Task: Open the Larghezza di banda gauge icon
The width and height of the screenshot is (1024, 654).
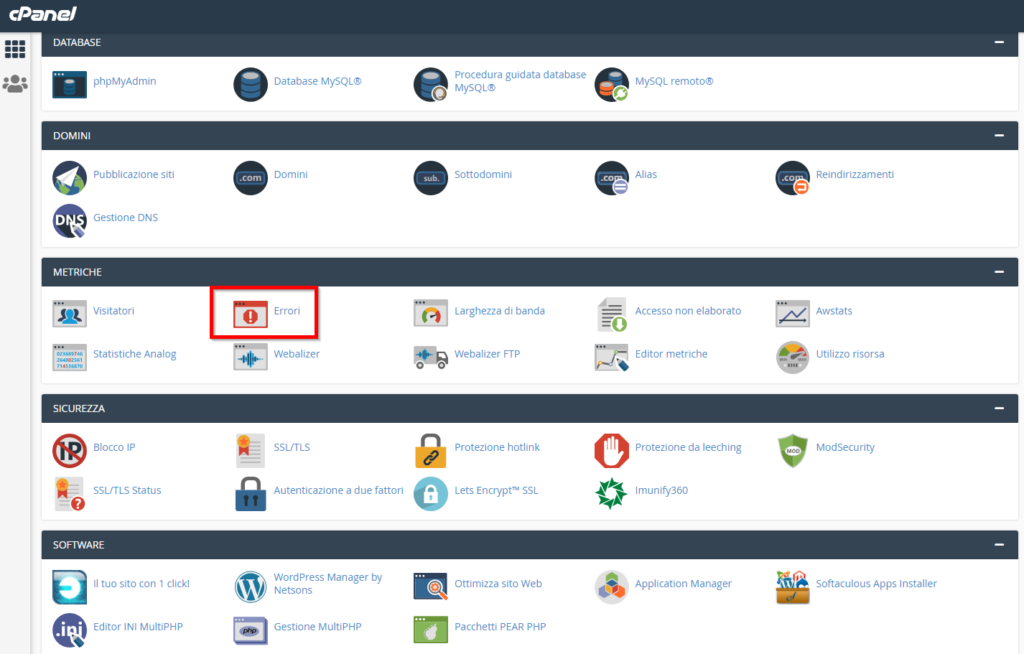Action: [x=430, y=314]
